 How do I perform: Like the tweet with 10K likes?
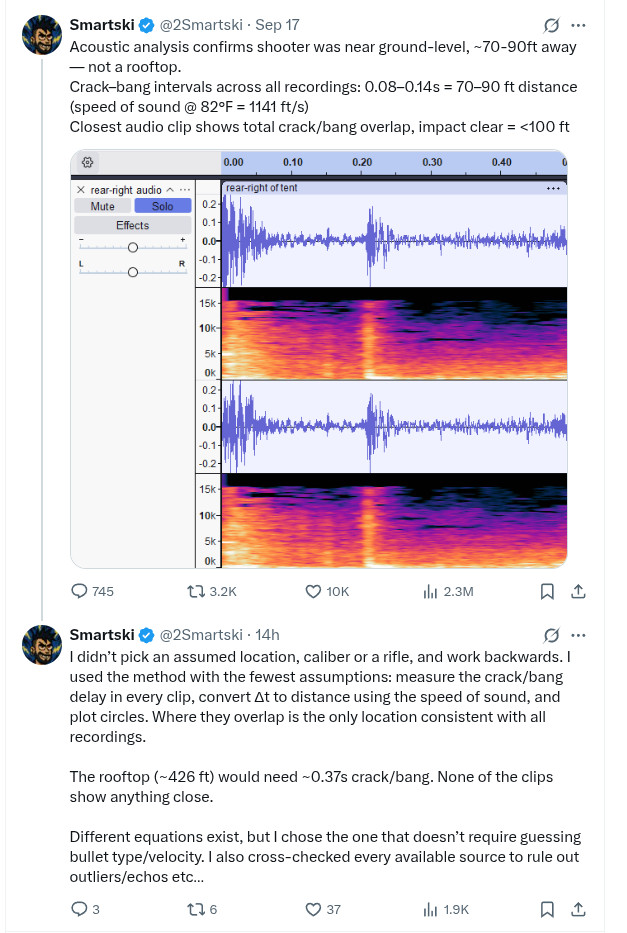(312, 591)
